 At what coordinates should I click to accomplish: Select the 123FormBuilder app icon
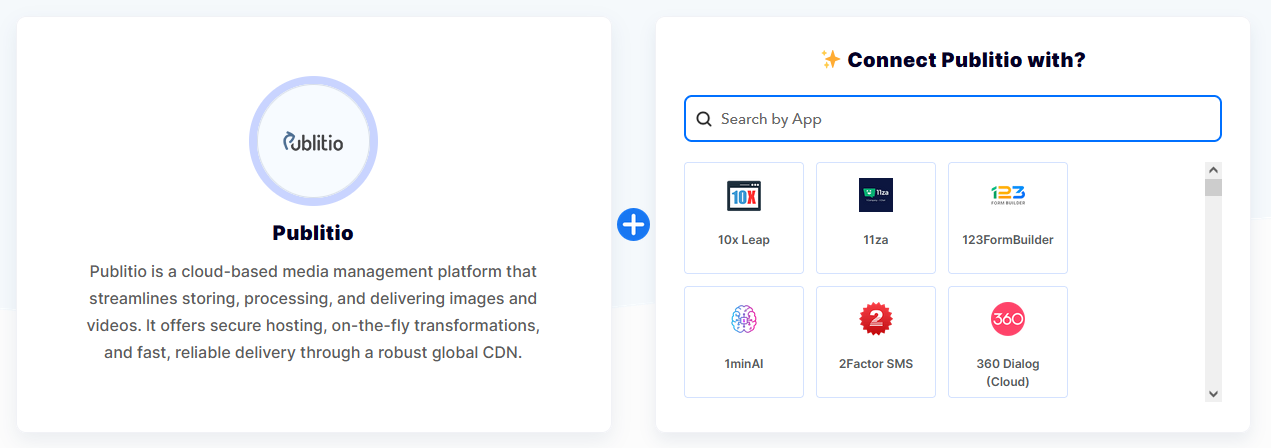(x=1008, y=195)
